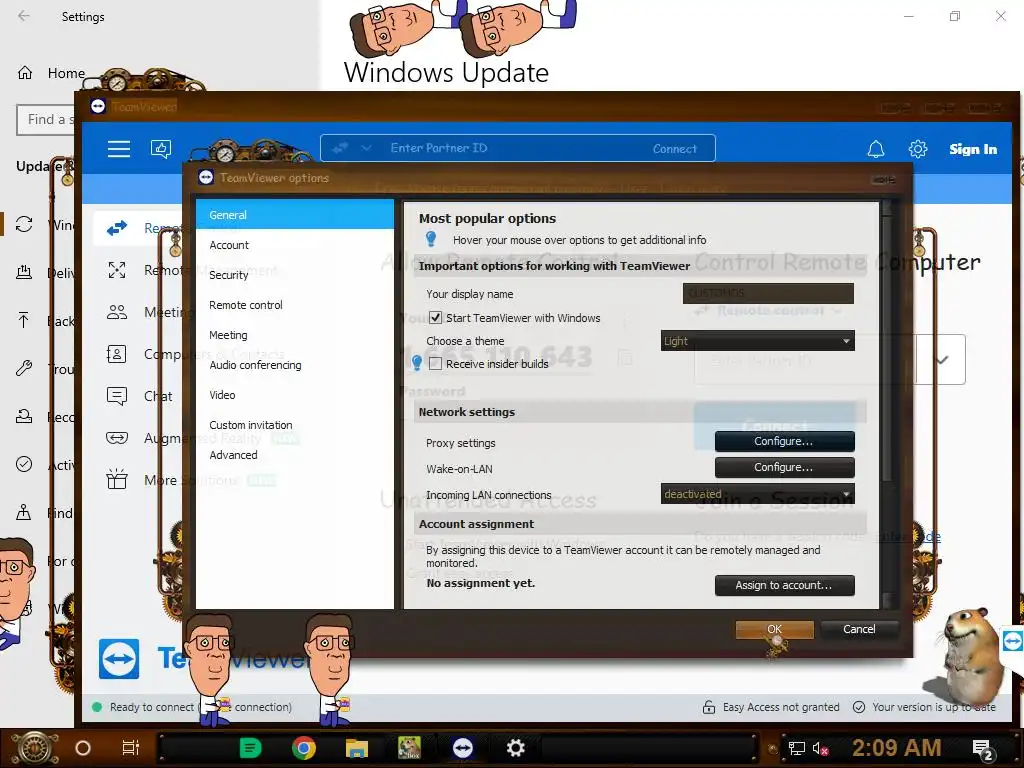Open Chat sidebar icon
The height and width of the screenshot is (768, 1024).
pyautogui.click(x=117, y=396)
